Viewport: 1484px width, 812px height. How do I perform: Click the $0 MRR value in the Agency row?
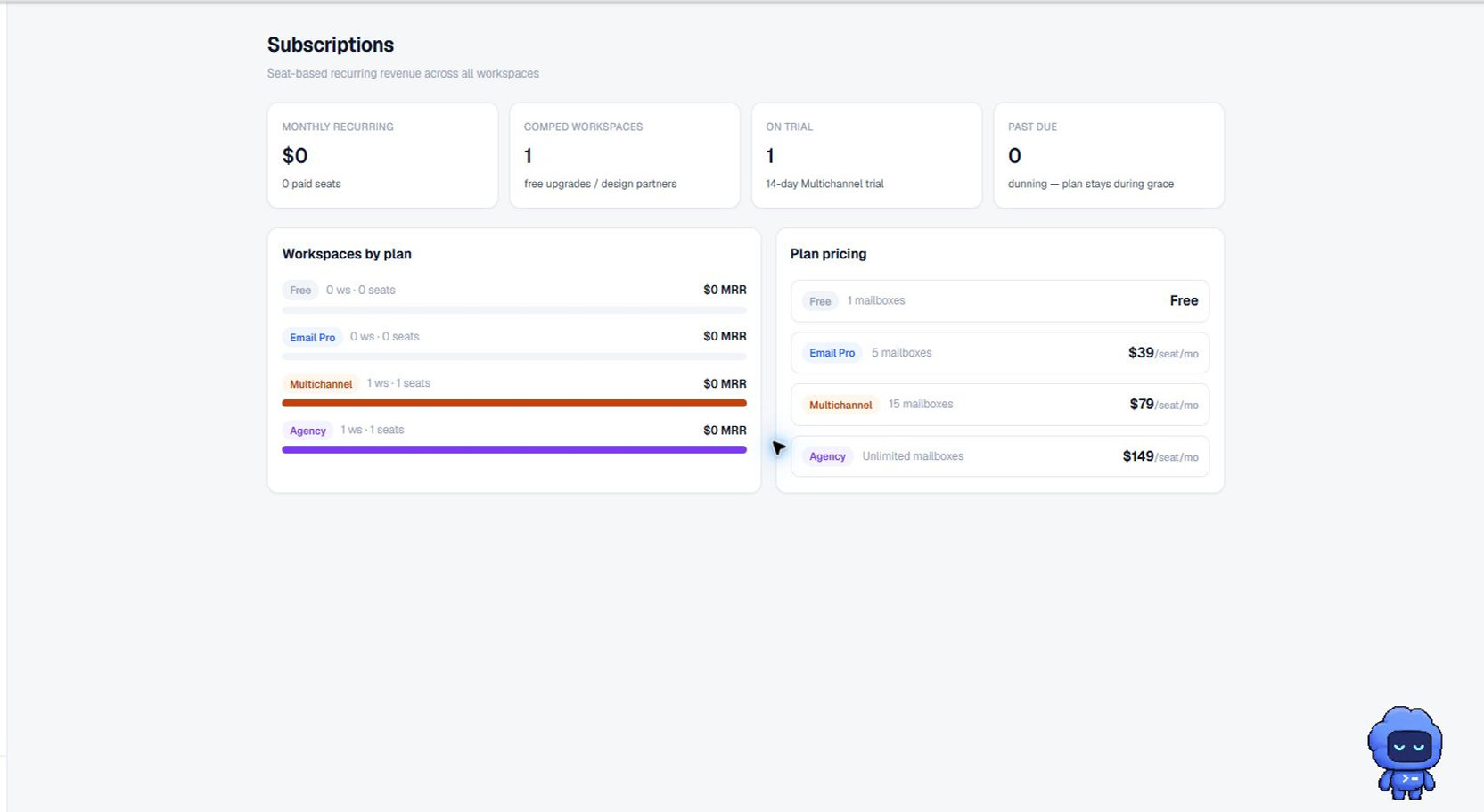click(x=725, y=431)
